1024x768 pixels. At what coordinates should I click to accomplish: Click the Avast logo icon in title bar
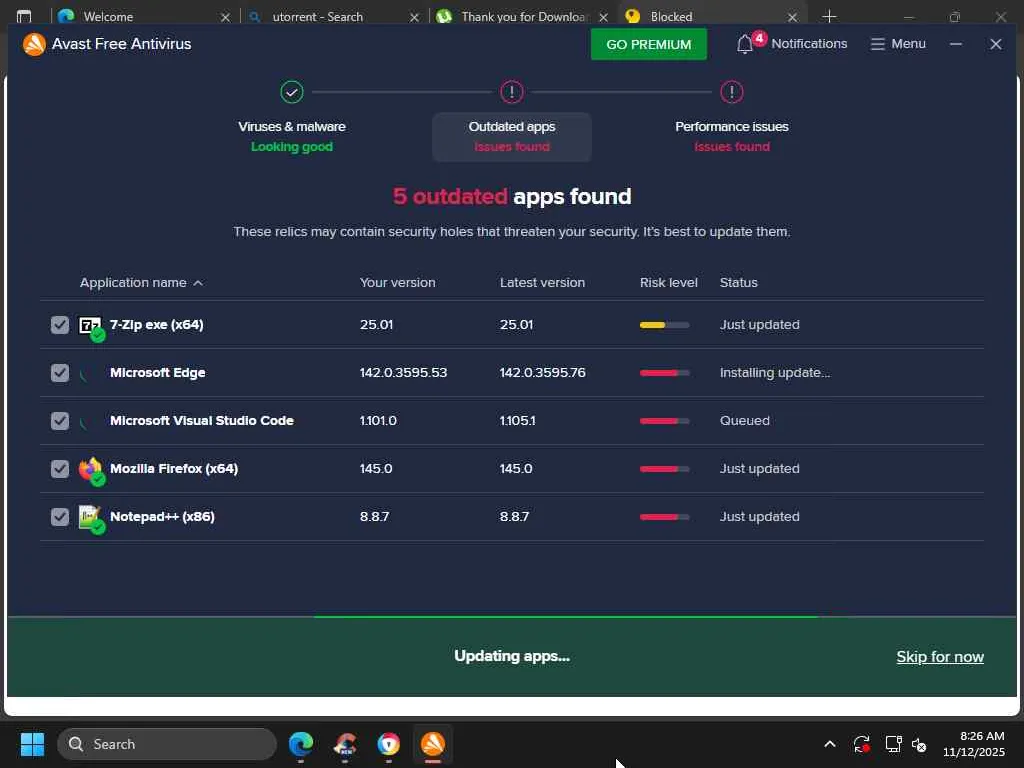[x=34, y=44]
